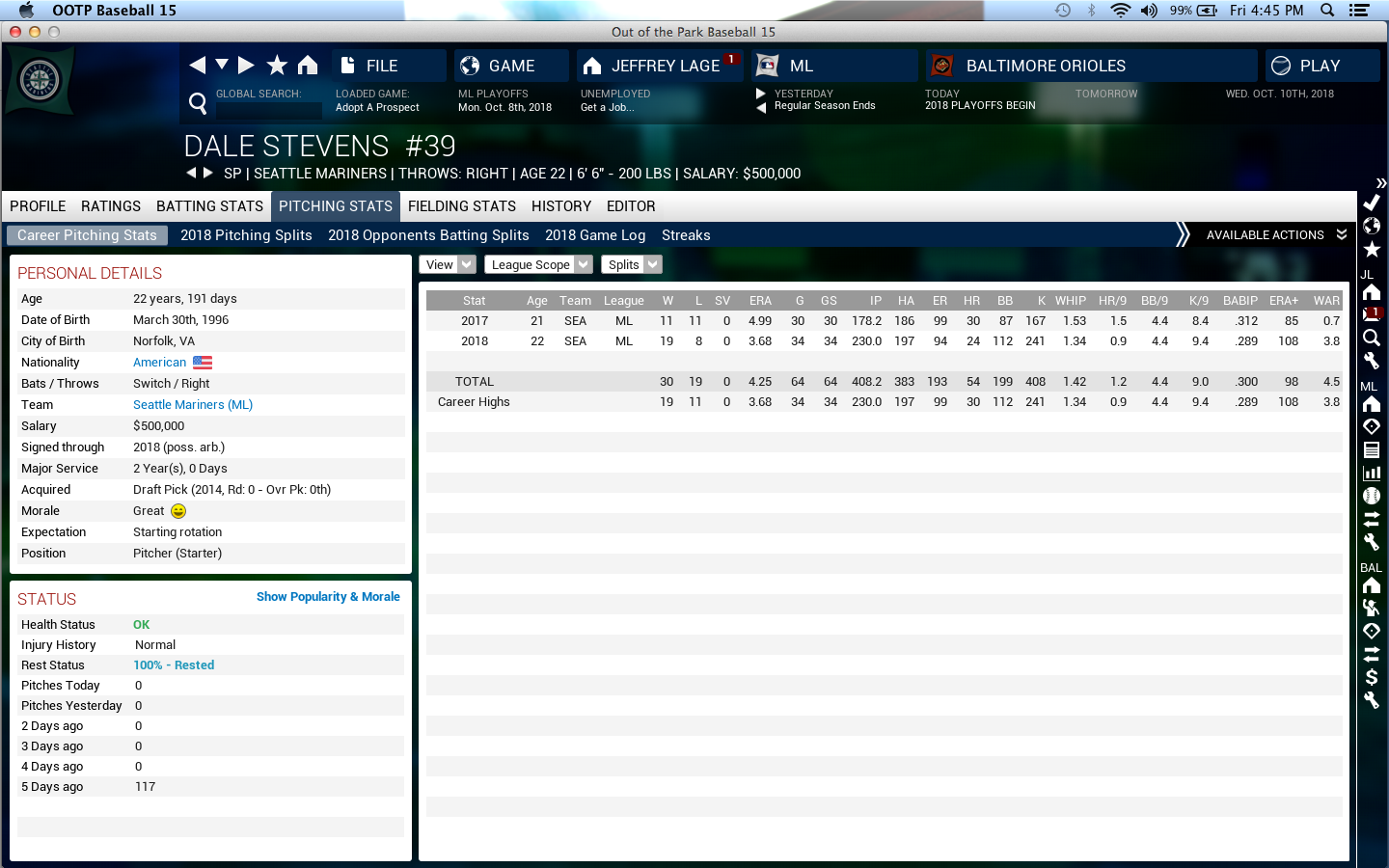Open the FILE menu

(x=389, y=66)
